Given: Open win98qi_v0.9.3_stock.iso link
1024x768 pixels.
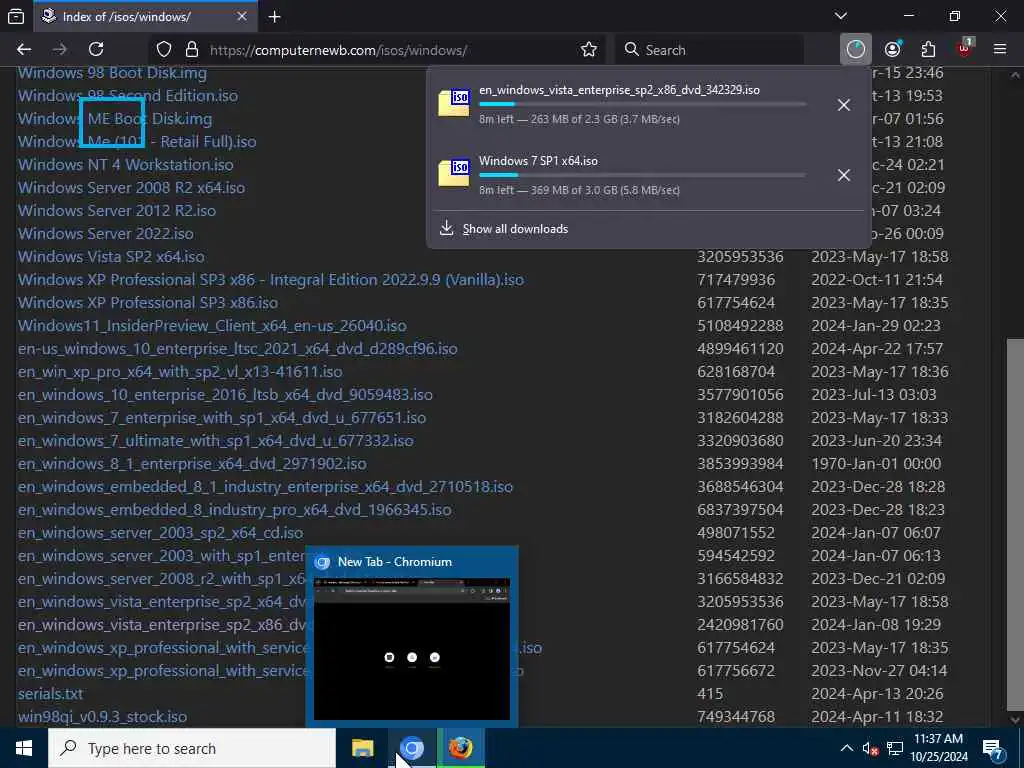Looking at the screenshot, I should click(103, 716).
